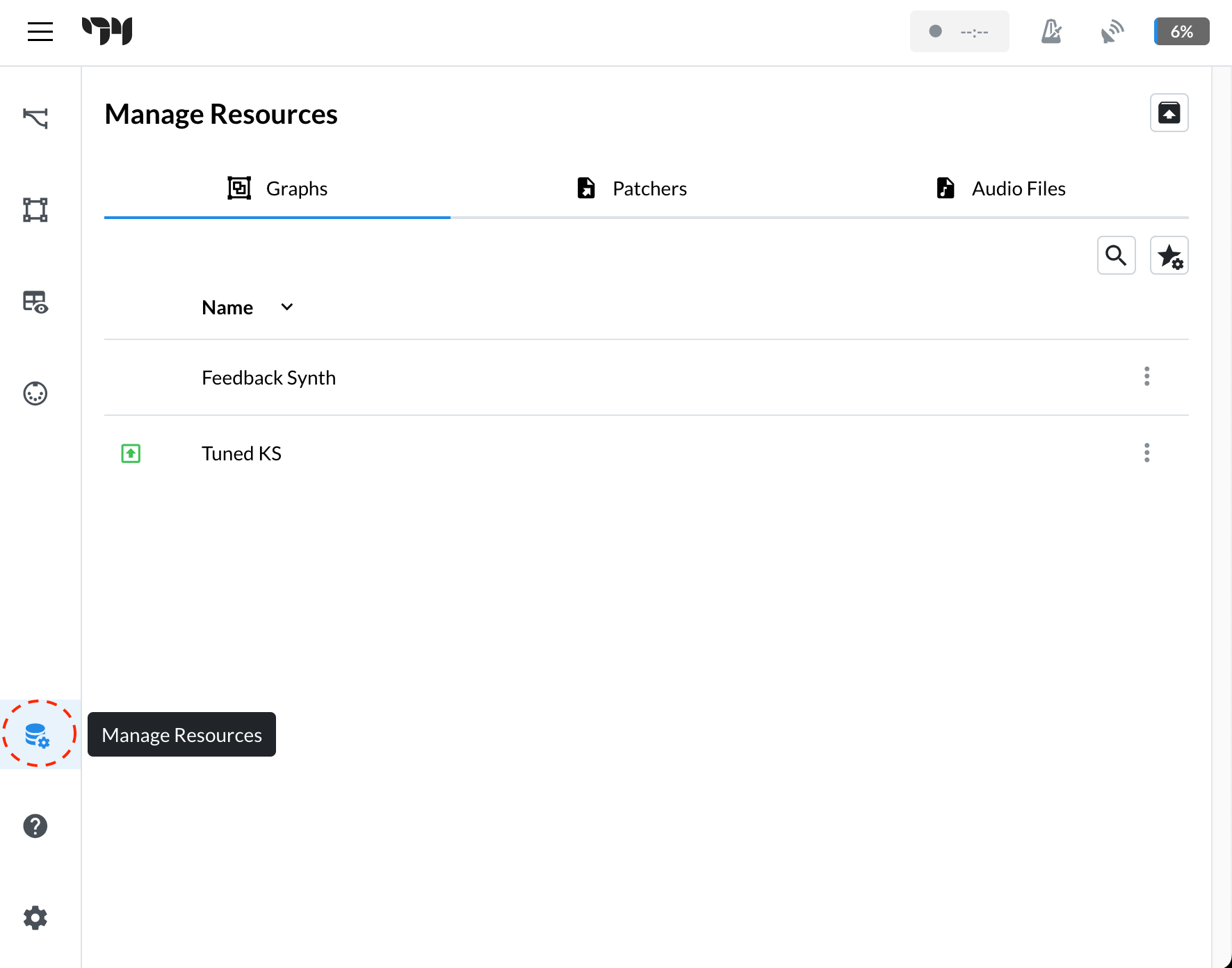Switch to the Patchers tab

(x=631, y=188)
